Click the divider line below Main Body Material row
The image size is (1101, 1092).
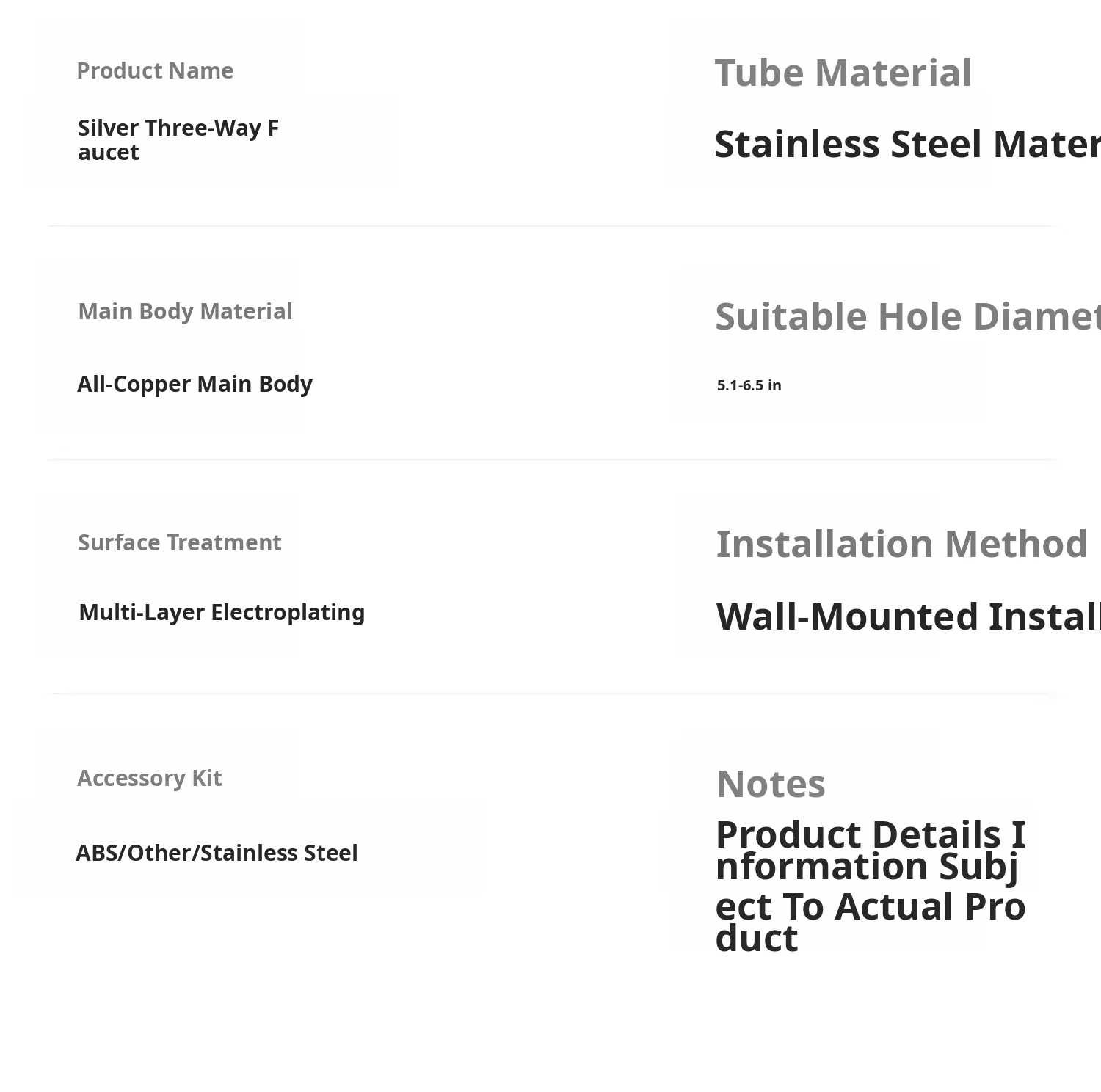(x=552, y=459)
